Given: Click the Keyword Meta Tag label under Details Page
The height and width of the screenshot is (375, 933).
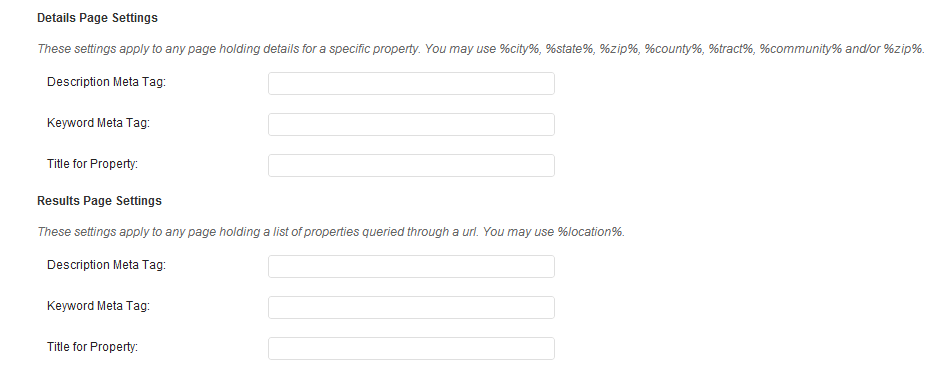Looking at the screenshot, I should (x=98, y=123).
